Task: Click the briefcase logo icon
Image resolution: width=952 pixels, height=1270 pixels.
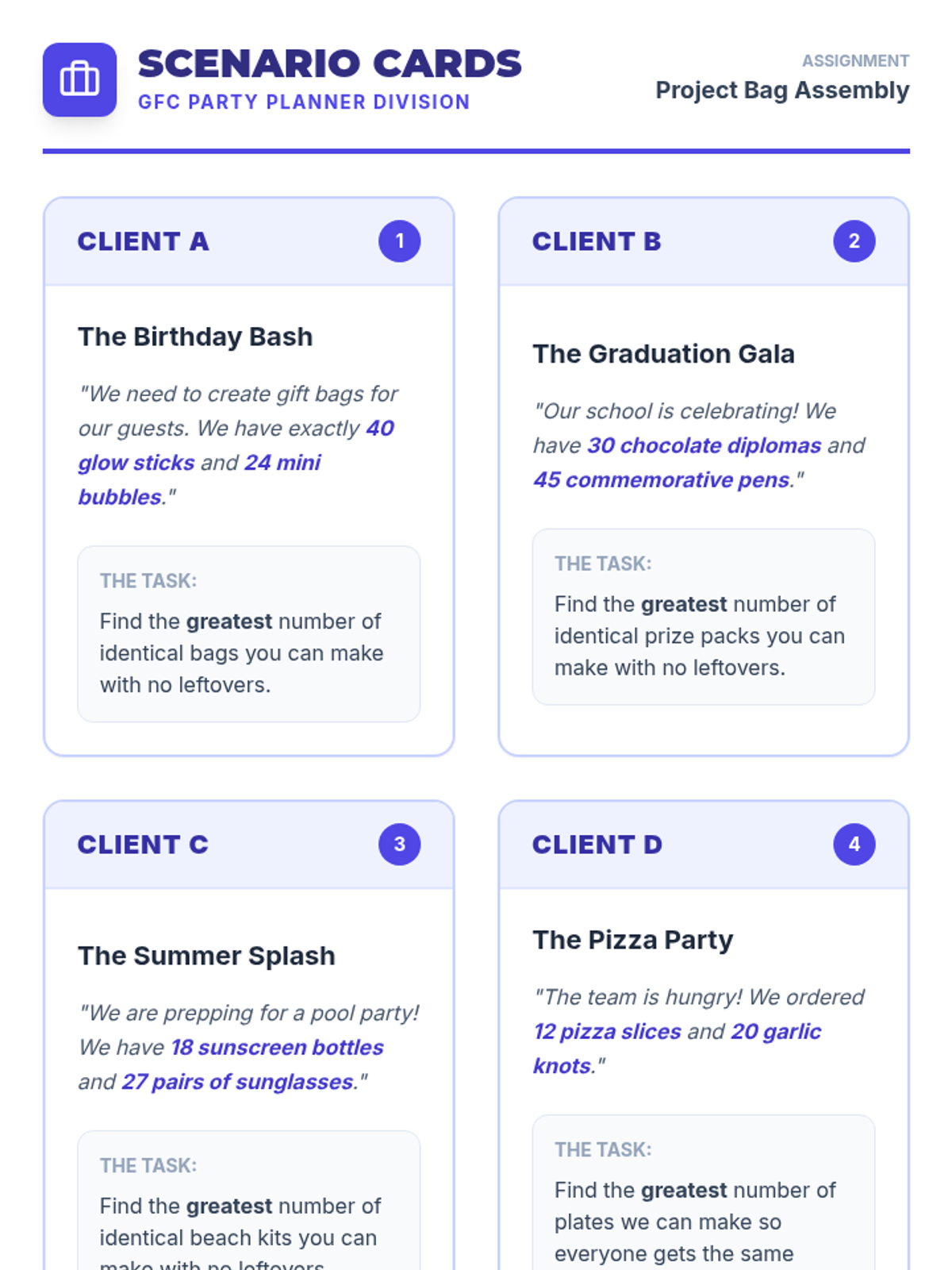Action: (x=79, y=79)
